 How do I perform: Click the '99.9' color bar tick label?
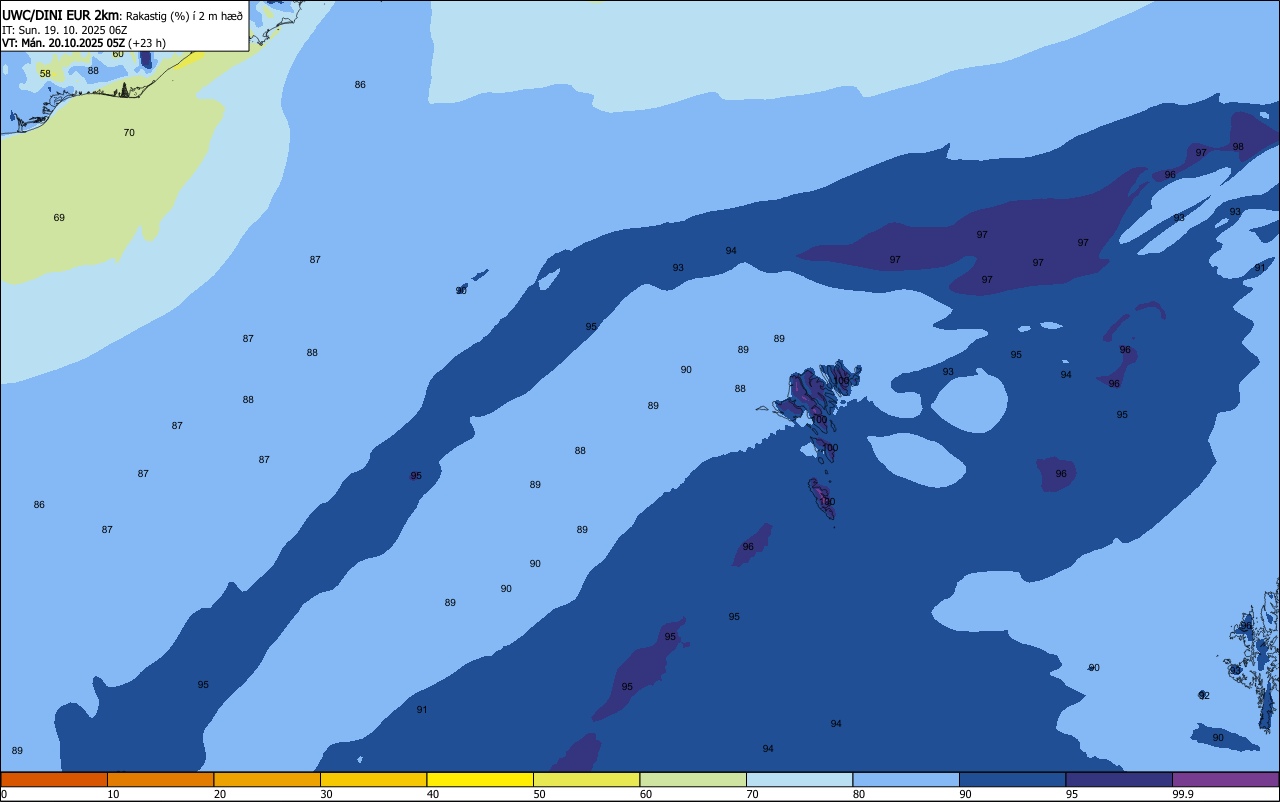pyautogui.click(x=1182, y=794)
